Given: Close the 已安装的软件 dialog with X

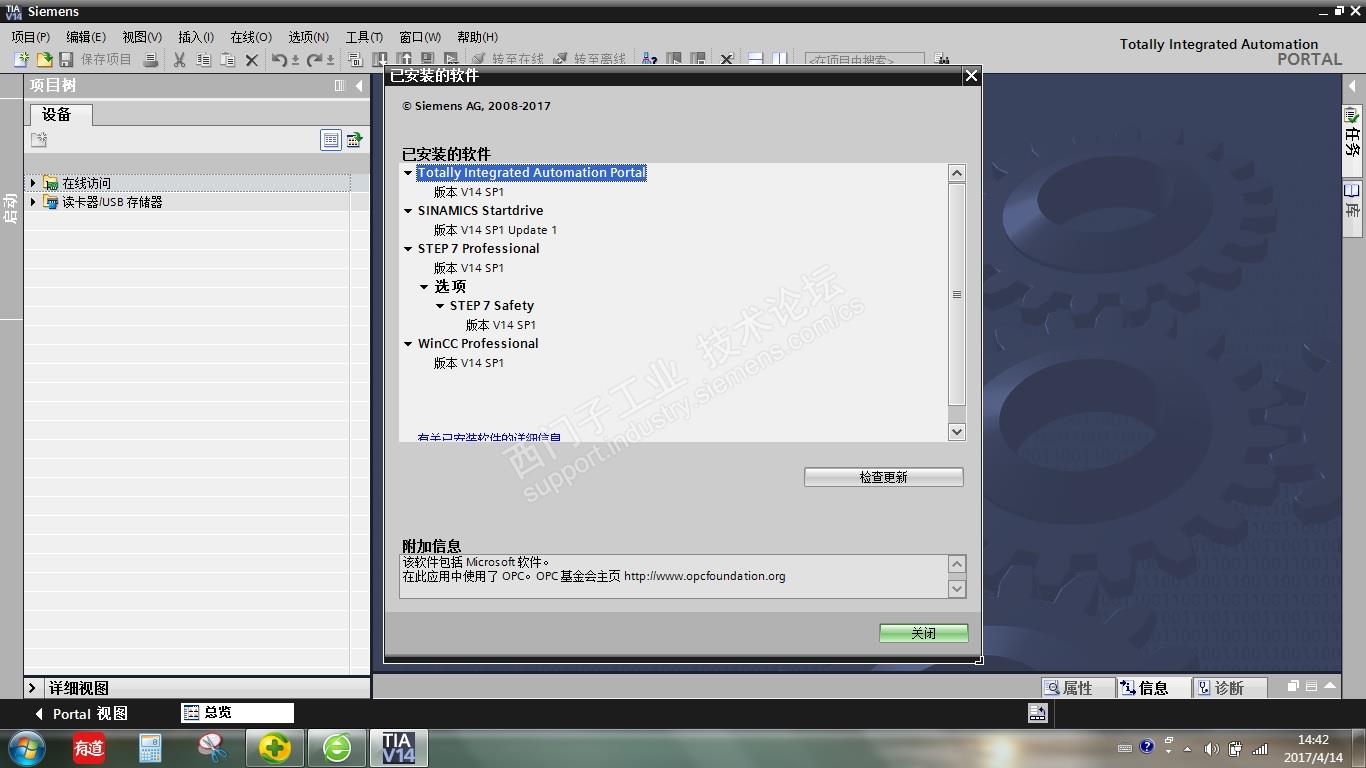Looking at the screenshot, I should pyautogui.click(x=971, y=76).
